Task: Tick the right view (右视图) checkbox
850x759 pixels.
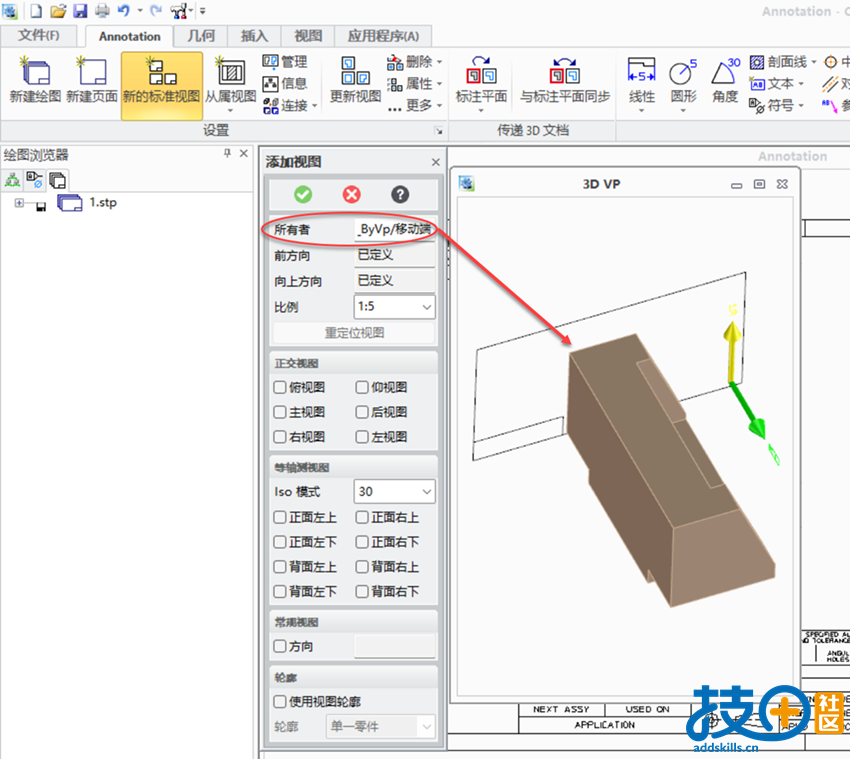Action: click(x=280, y=437)
